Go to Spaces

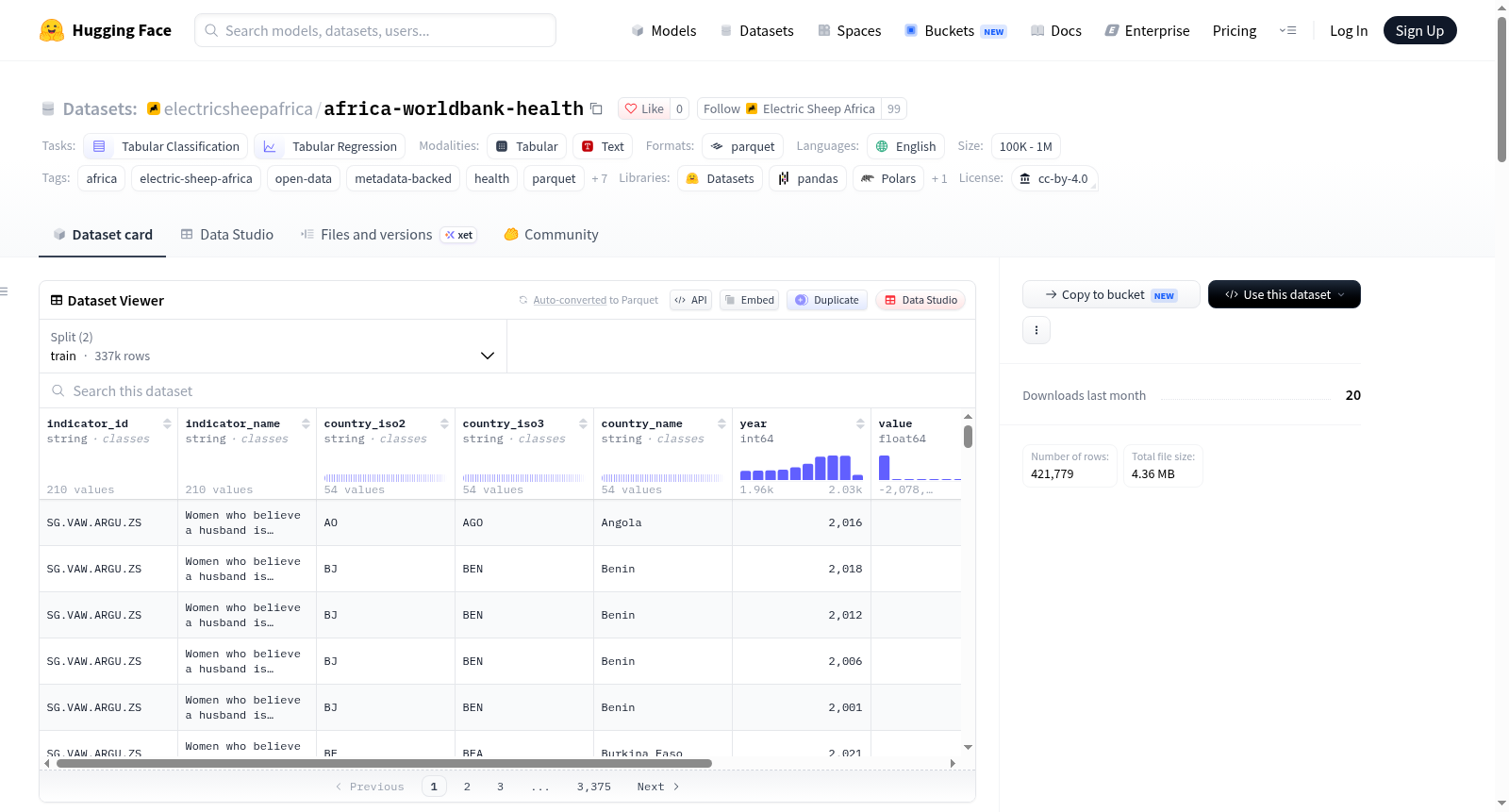pos(850,30)
